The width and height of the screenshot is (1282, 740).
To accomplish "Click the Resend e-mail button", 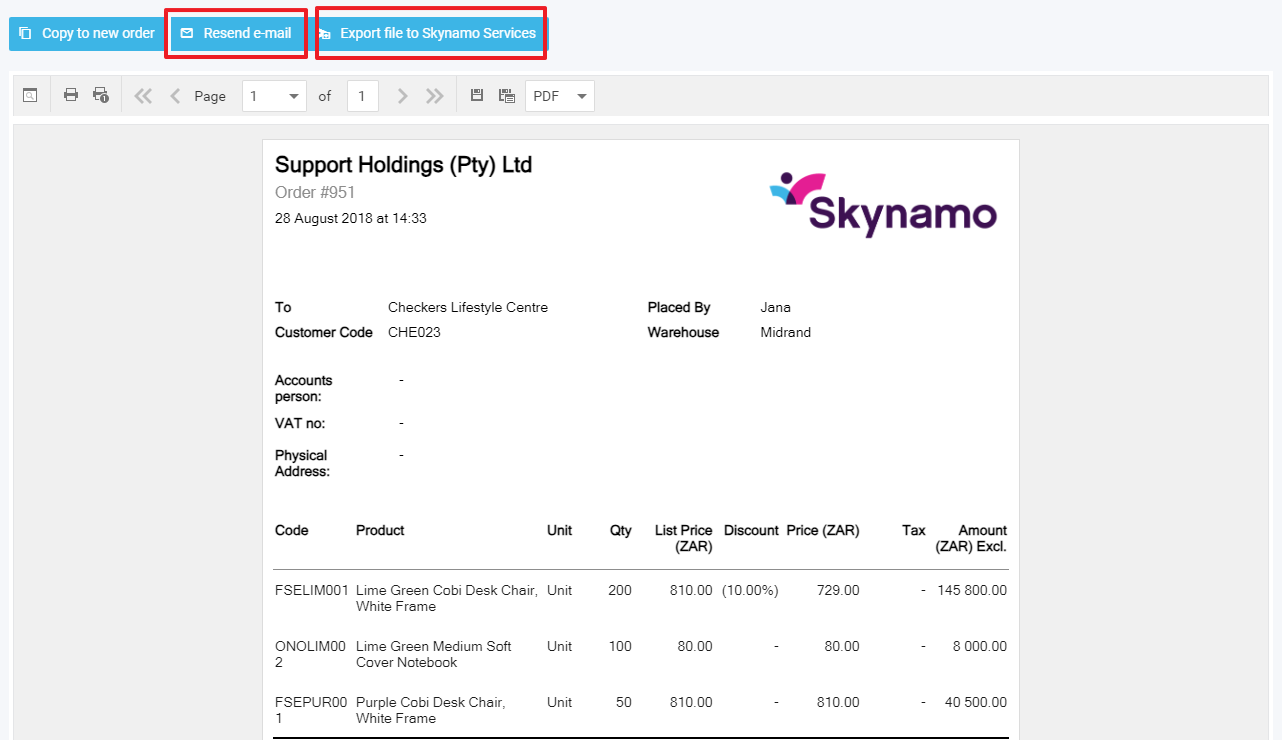I will click(236, 33).
